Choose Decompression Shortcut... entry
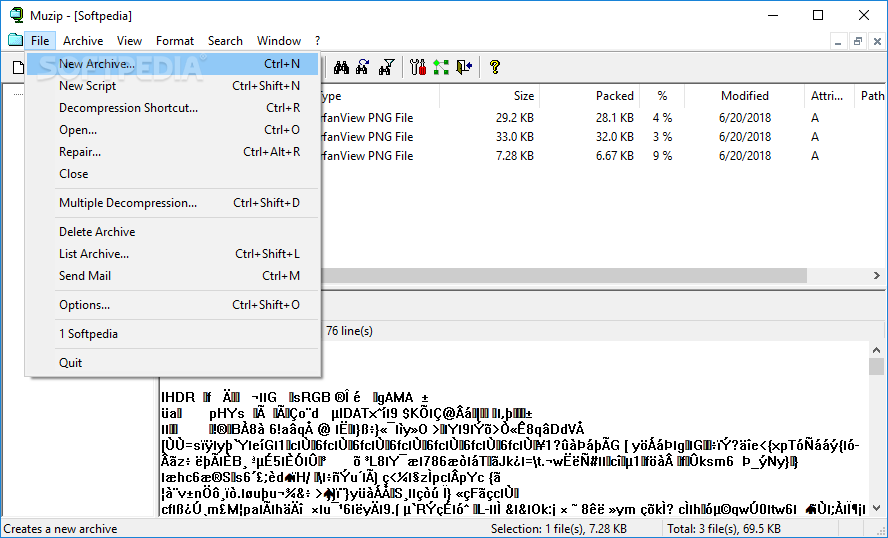Screen dimensions: 888x538 point(173,108)
